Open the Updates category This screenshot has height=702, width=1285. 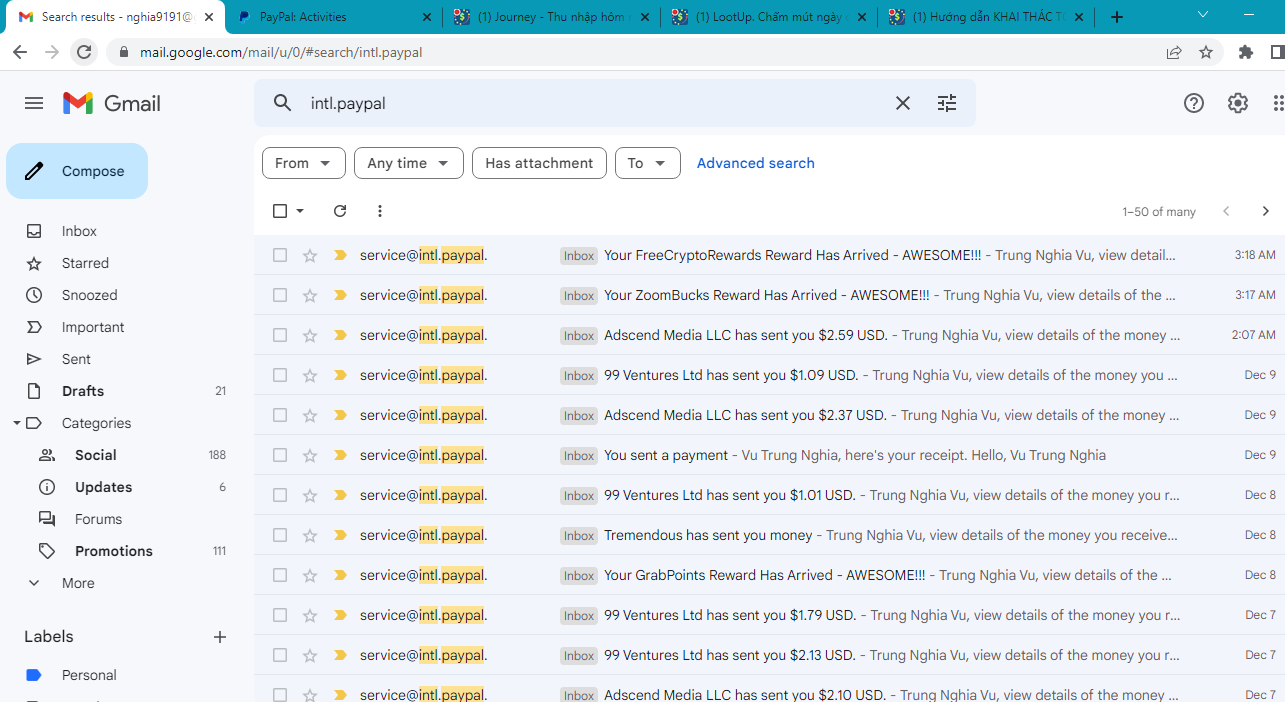(x=104, y=487)
